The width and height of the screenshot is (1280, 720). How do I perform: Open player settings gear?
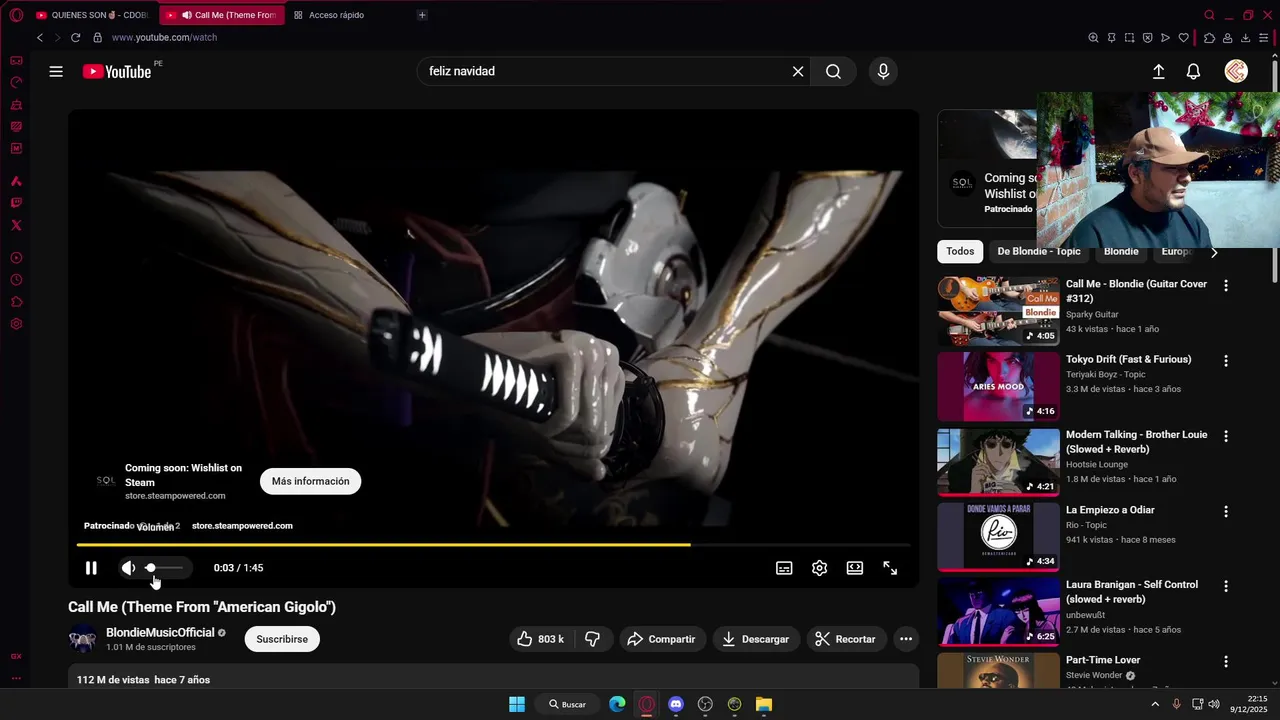click(x=819, y=568)
